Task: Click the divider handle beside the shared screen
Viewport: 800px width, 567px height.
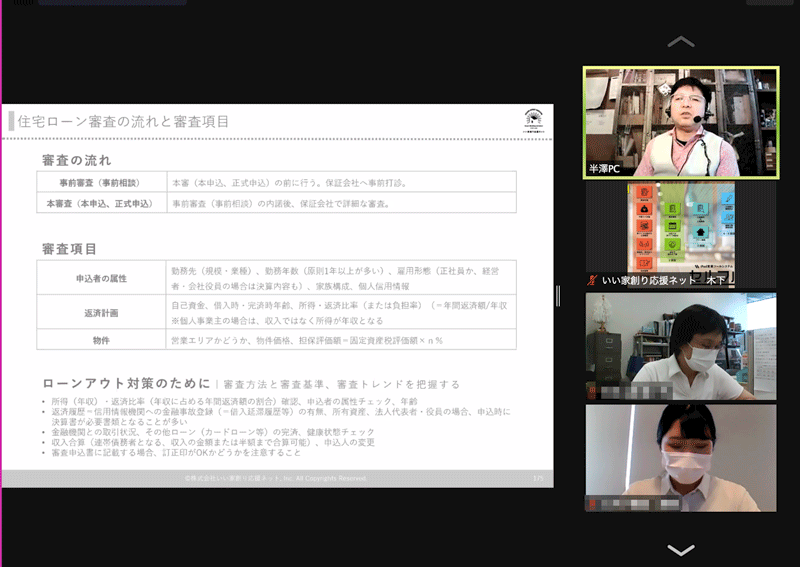Action: click(558, 295)
